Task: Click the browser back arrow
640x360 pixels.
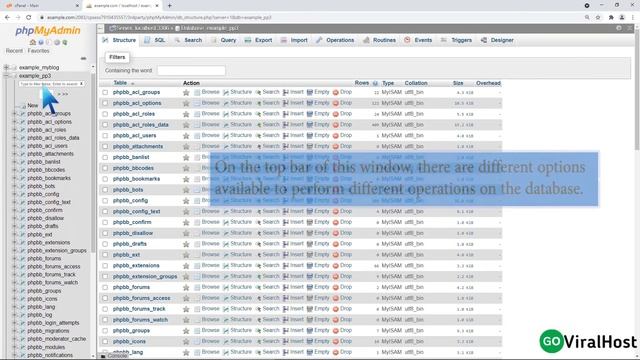Action: pos(7,18)
